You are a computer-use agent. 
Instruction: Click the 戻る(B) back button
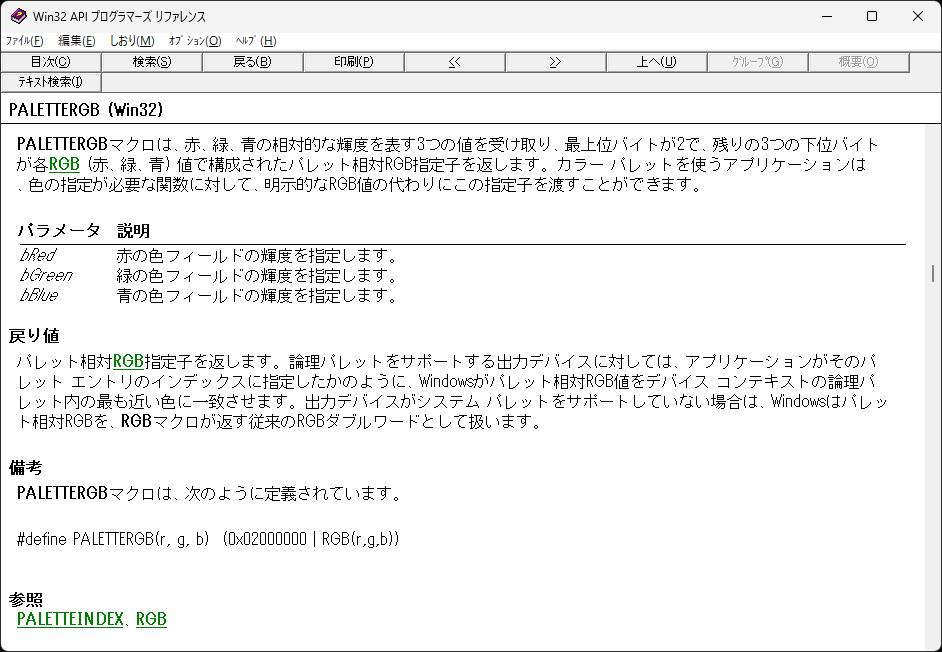click(253, 62)
